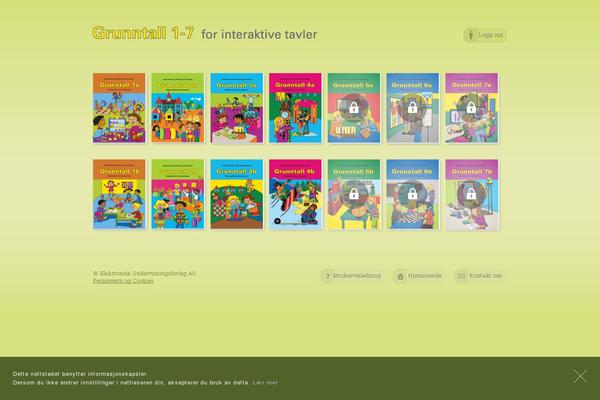
Task: Open the Grunntall 1a book cover
Action: 119,108
